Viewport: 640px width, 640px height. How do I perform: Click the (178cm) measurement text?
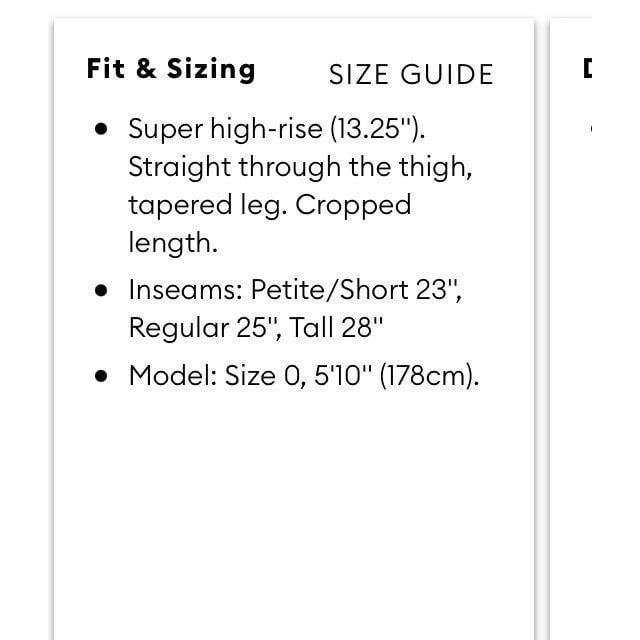(429, 376)
